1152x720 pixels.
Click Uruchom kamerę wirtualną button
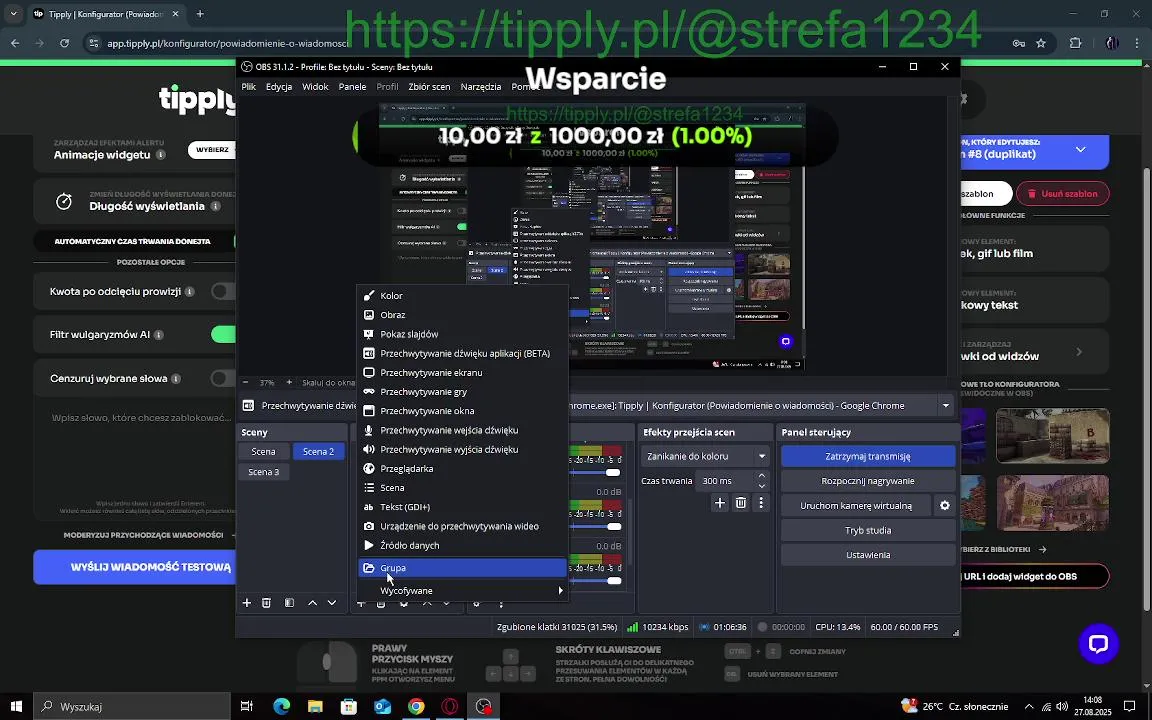856,505
